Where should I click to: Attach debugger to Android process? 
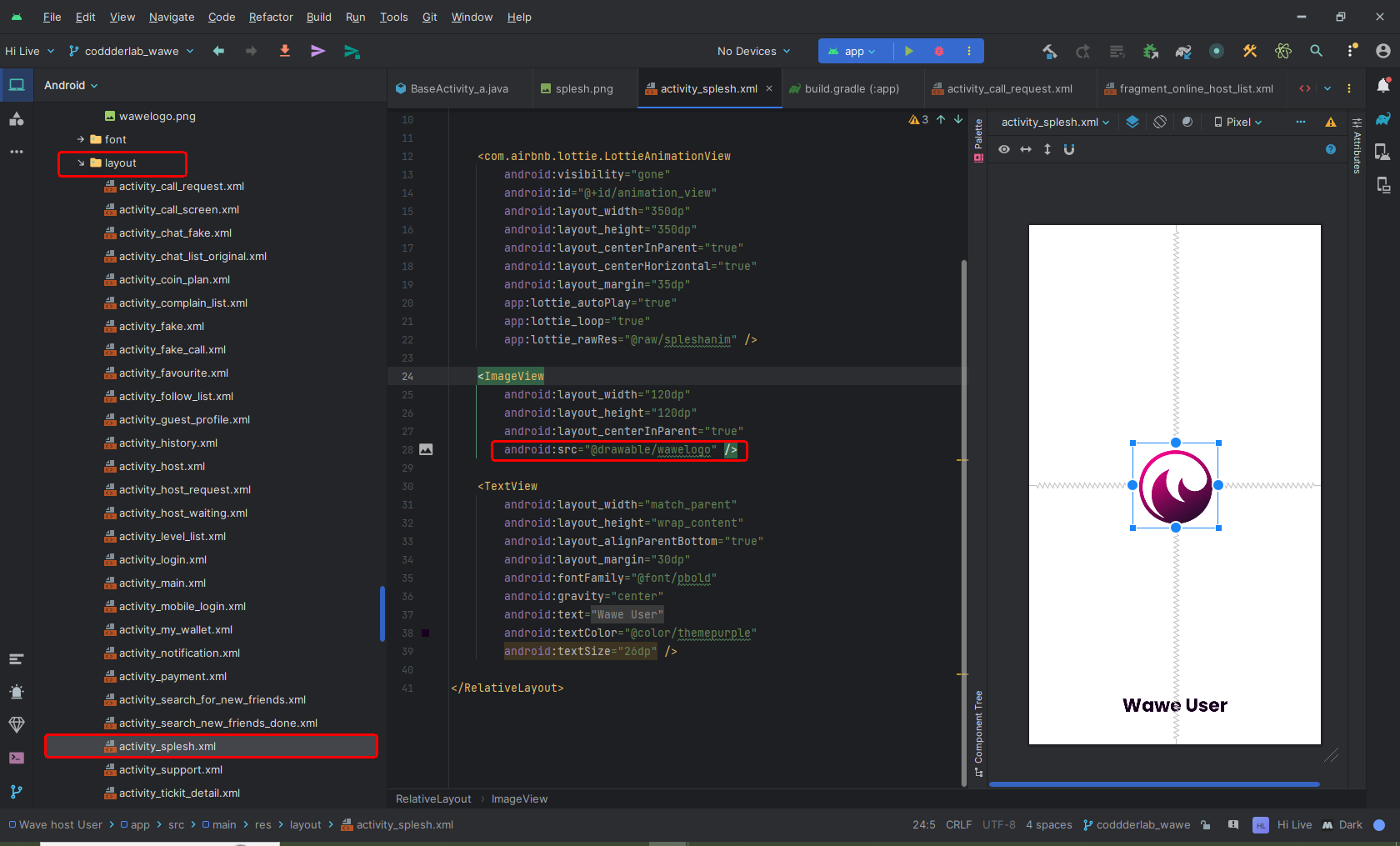tap(1151, 52)
